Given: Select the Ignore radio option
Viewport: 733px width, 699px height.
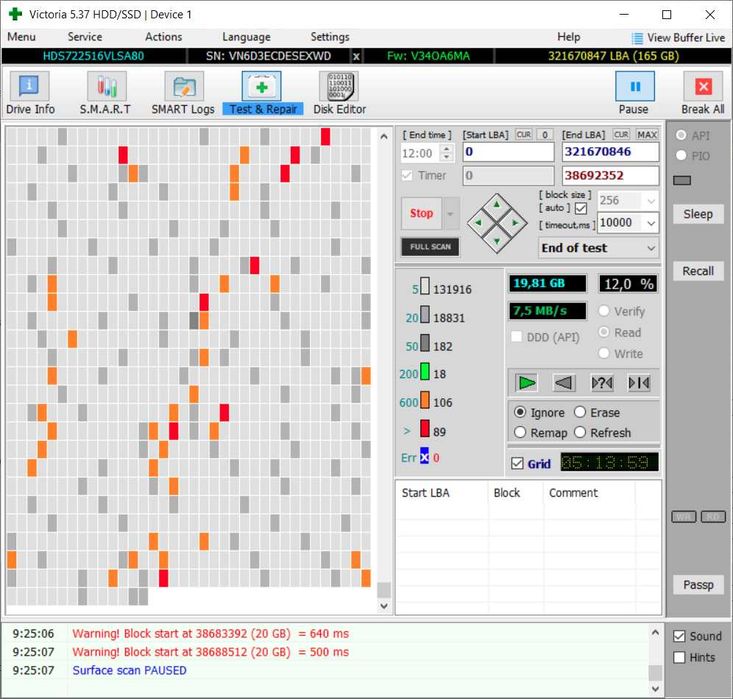Looking at the screenshot, I should (520, 412).
